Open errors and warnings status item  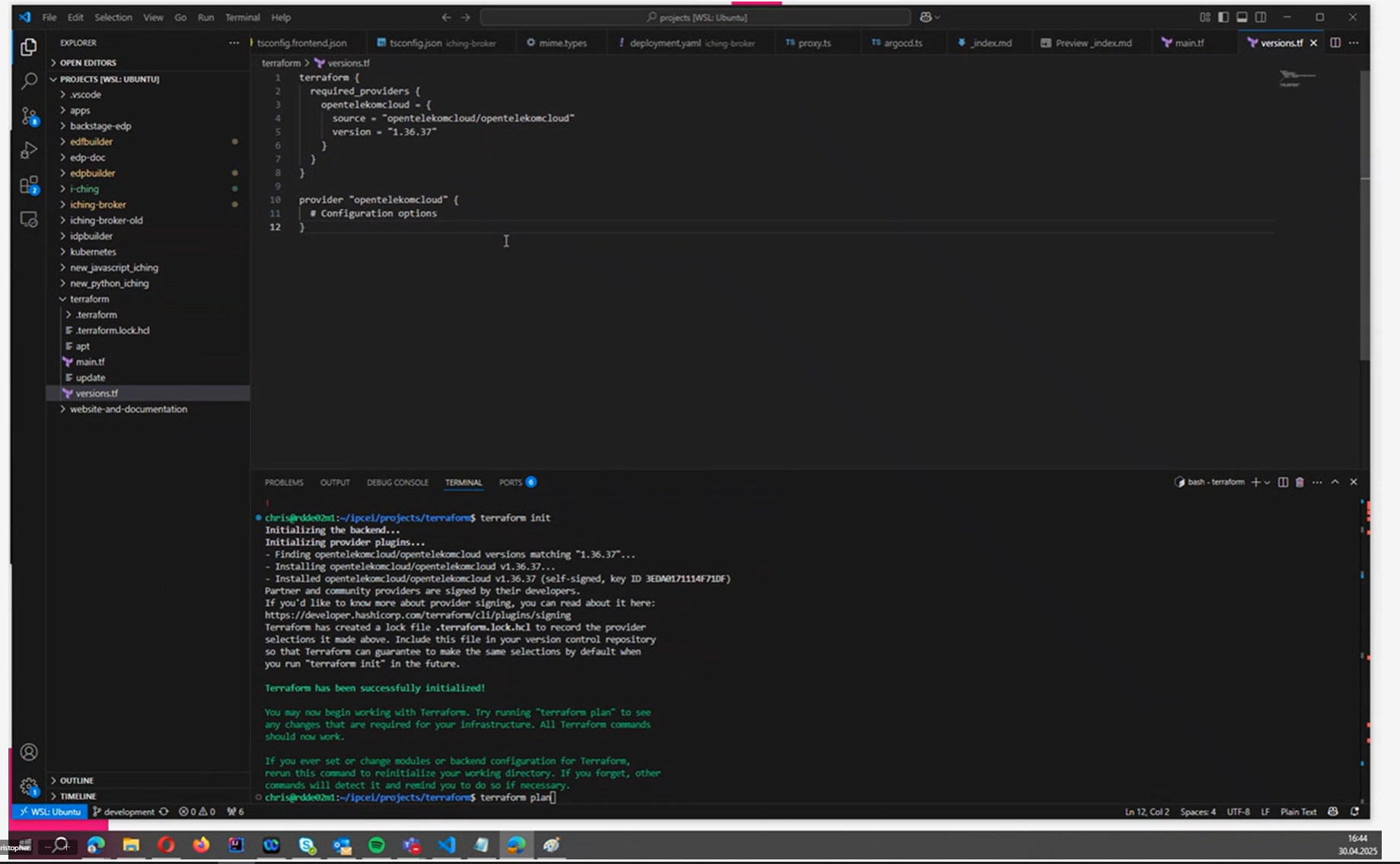point(196,812)
